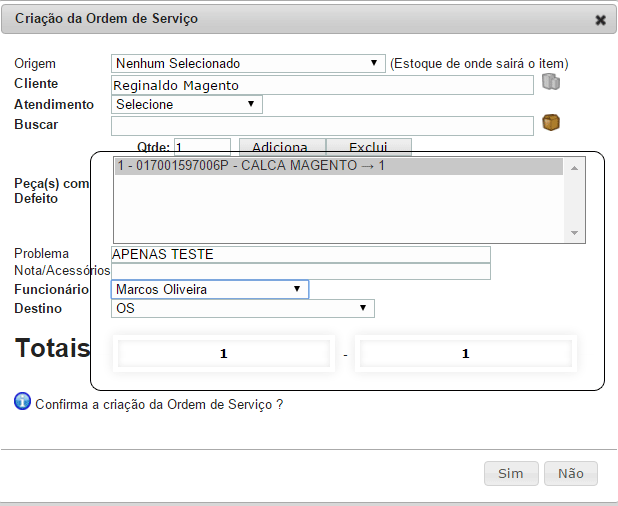Click the Exclui button
Image resolution: width=618 pixels, height=506 pixels.
(369, 147)
